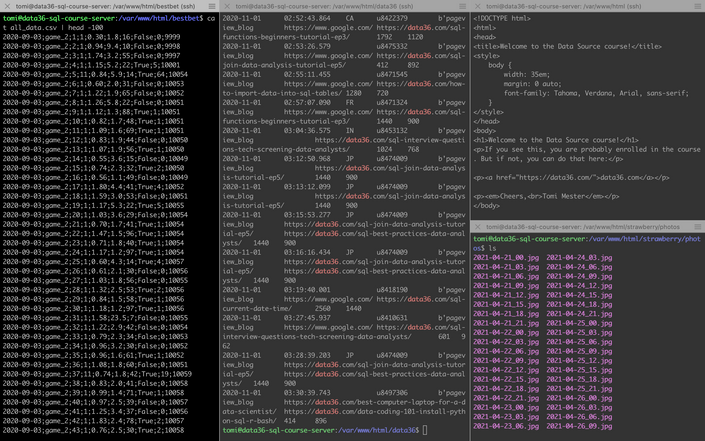The height and width of the screenshot is (441, 705).
Task: Focus the strawberry/photos pane title
Action: tap(583, 227)
